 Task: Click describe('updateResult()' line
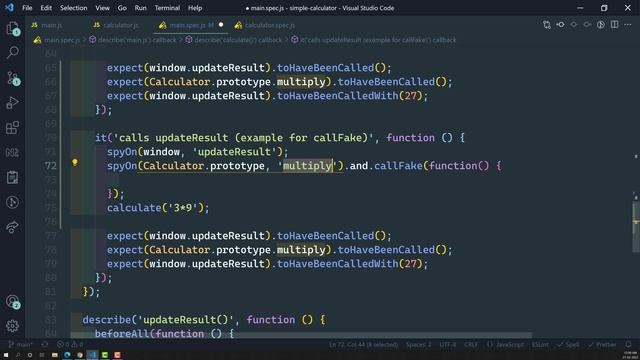pos(204,320)
